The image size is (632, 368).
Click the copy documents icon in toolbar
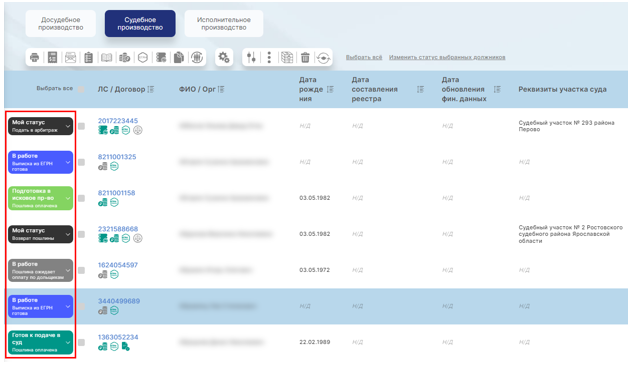click(179, 58)
